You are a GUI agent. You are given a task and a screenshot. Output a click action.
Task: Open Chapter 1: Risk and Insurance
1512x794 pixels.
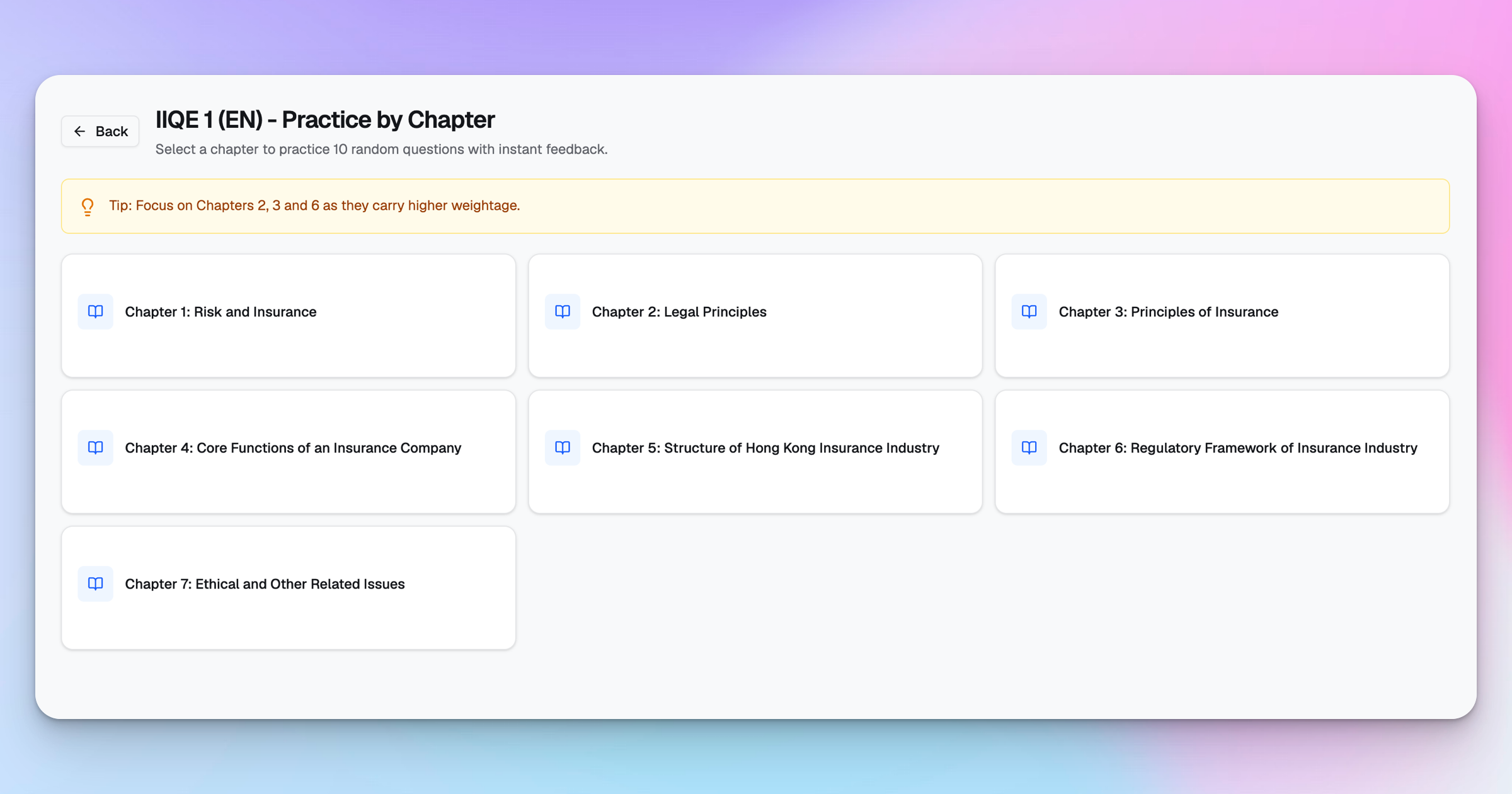point(220,312)
